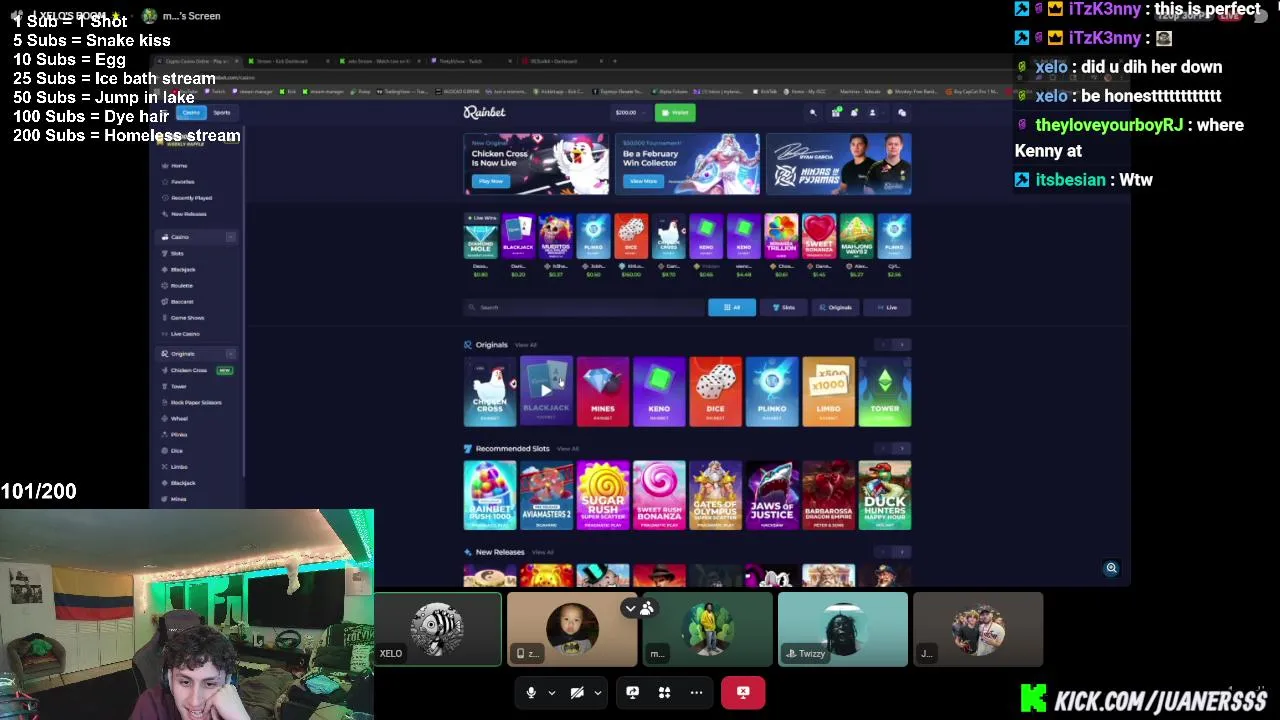Select XELO's participant tile
Image resolution: width=1280 pixels, height=720 pixels.
click(438, 629)
